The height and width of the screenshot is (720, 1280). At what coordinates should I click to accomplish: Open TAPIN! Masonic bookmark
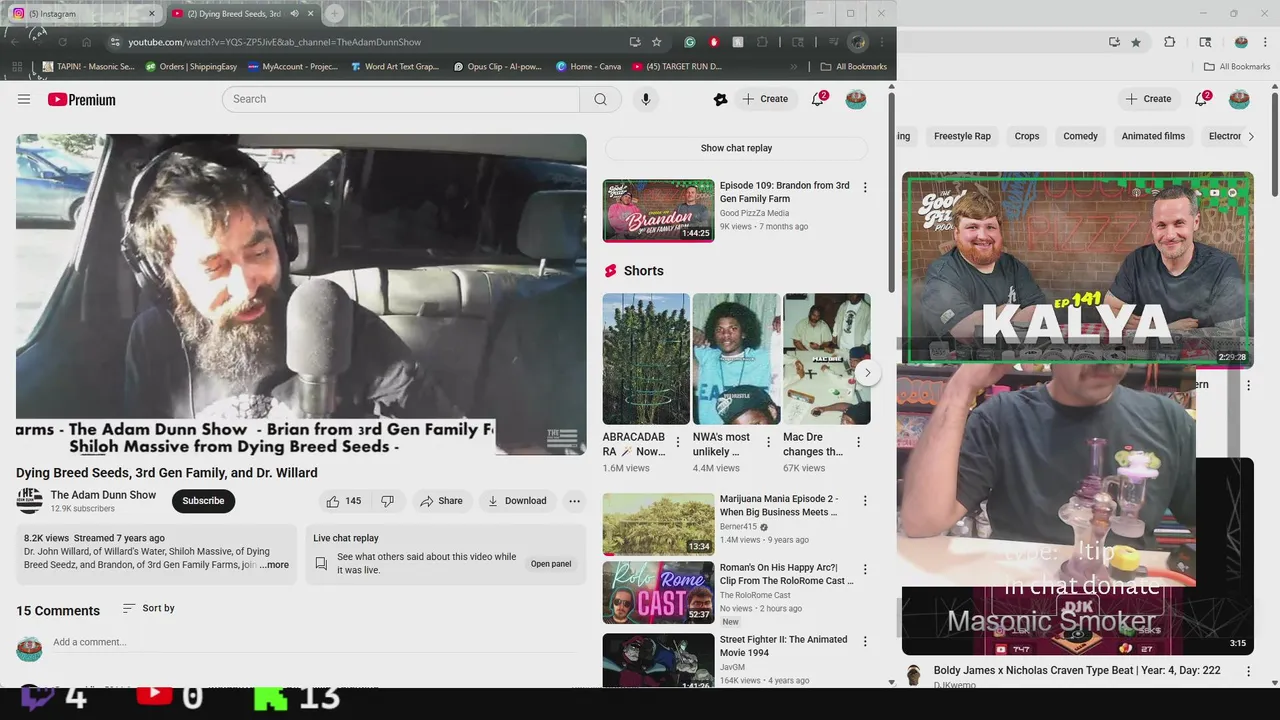click(88, 67)
